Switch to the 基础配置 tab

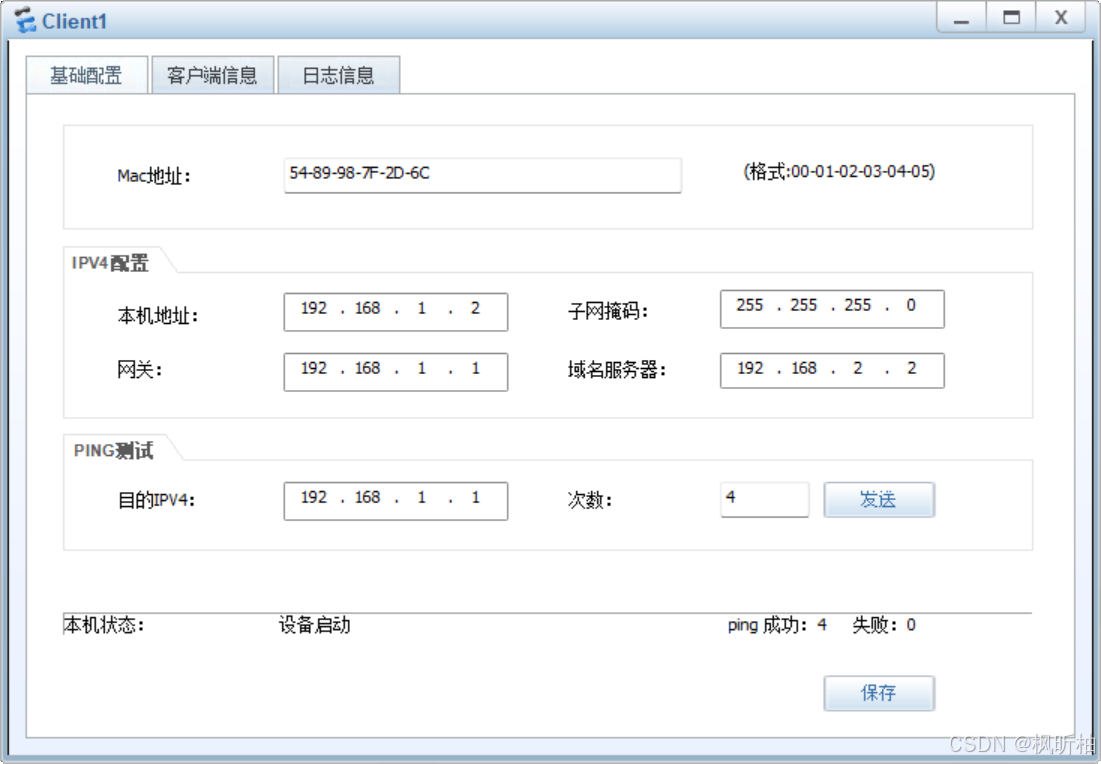(86, 75)
